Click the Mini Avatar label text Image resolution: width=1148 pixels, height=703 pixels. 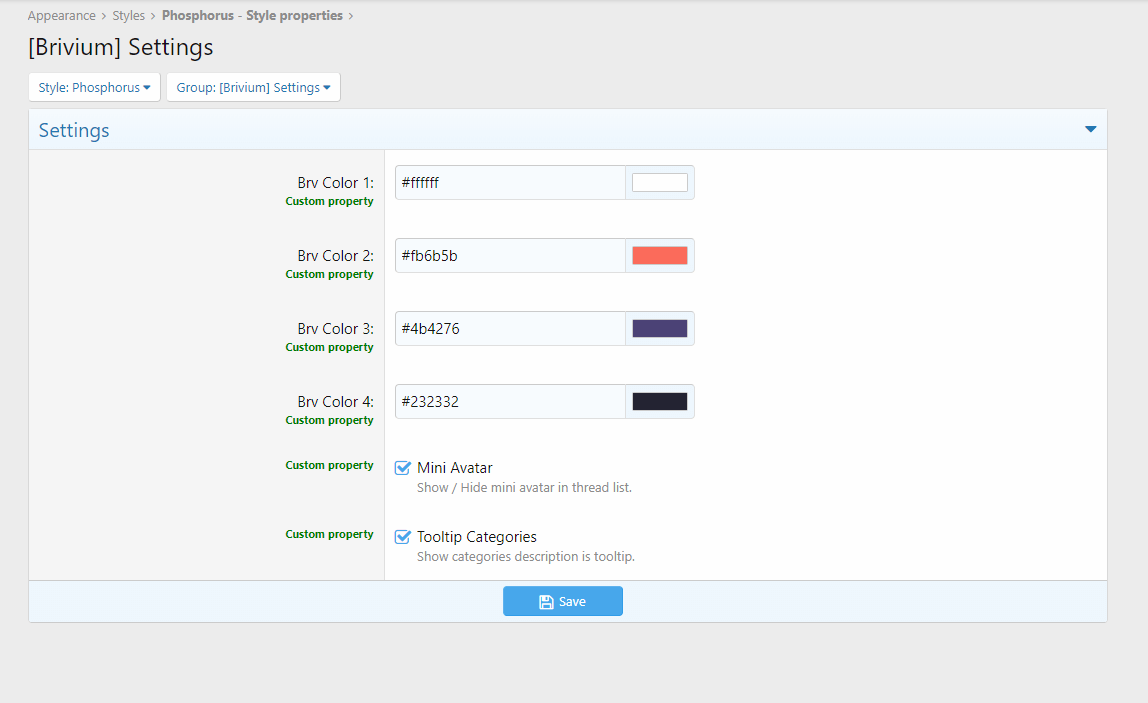point(454,468)
